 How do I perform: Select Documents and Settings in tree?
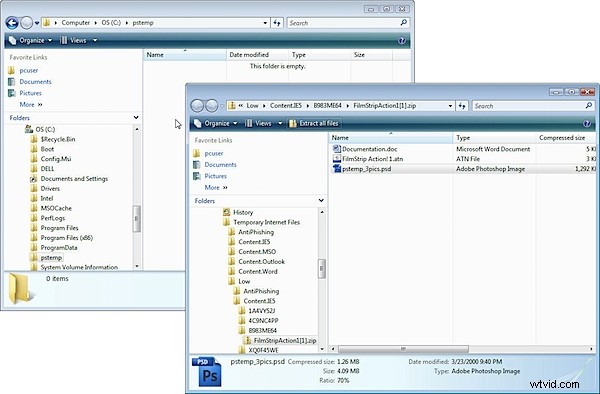(x=74, y=179)
